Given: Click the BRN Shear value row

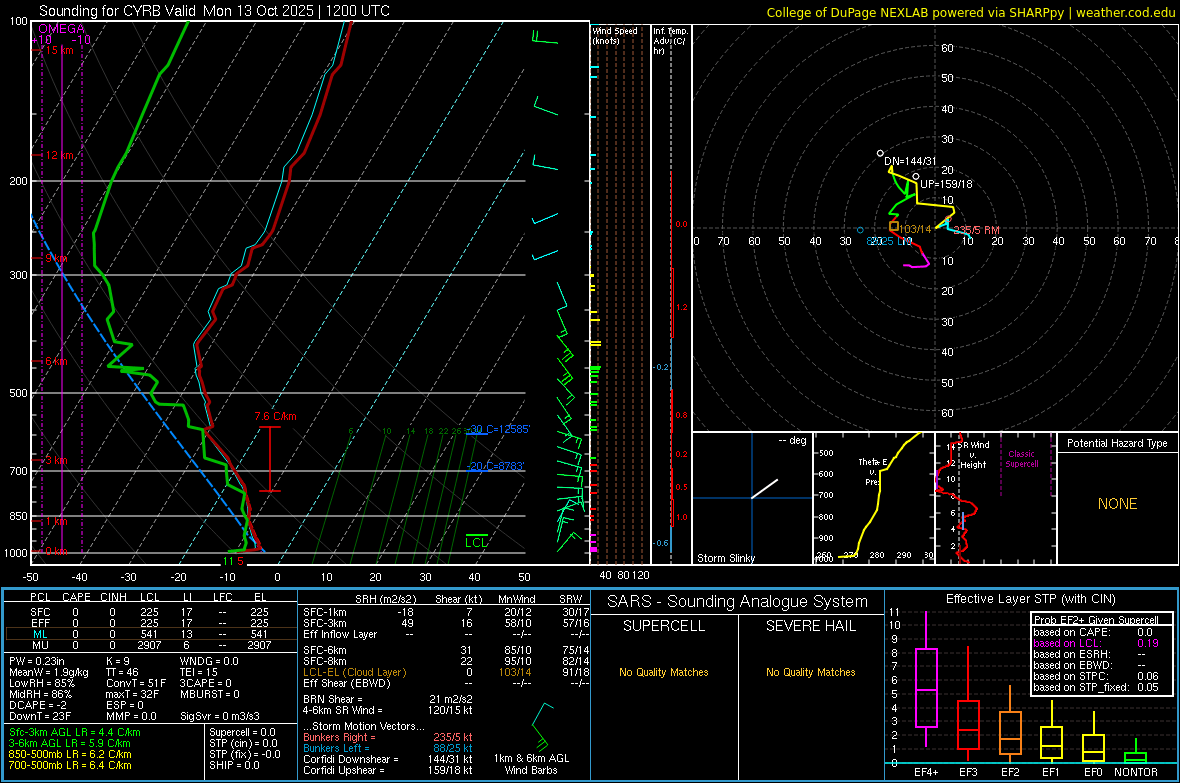Looking at the screenshot, I should click(x=388, y=699).
